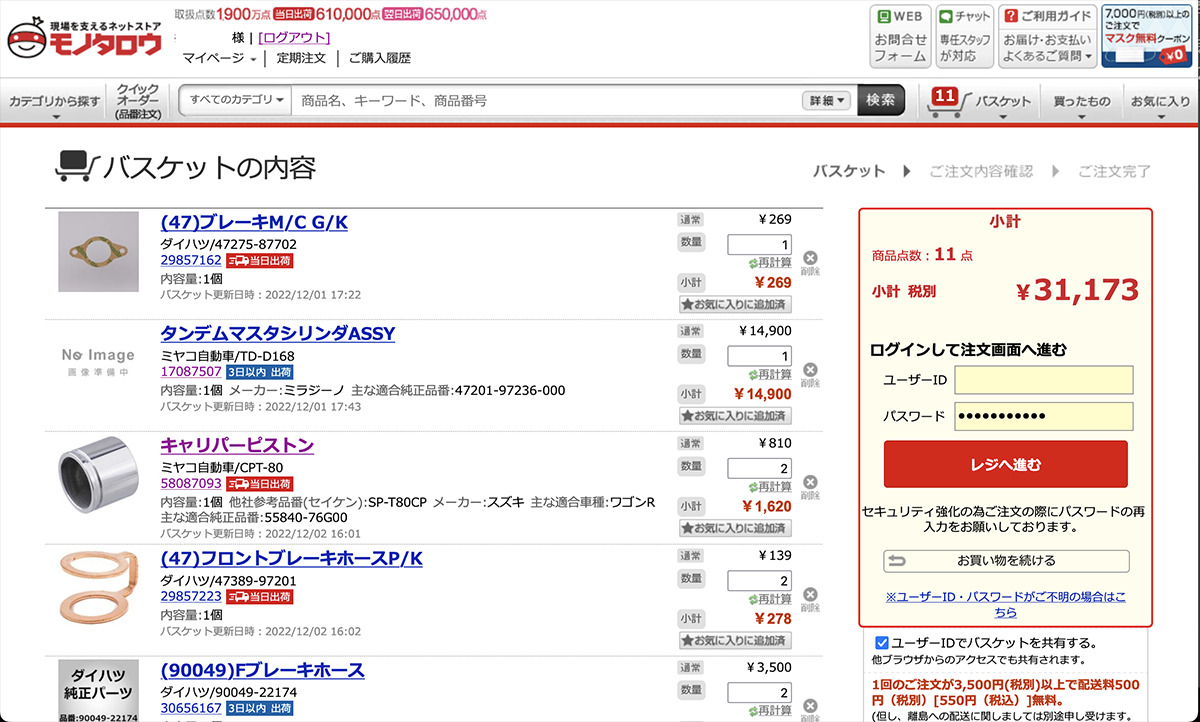Image resolution: width=1200 pixels, height=722 pixels.
Task: Open order number 17087507 link
Action: pos(191,372)
